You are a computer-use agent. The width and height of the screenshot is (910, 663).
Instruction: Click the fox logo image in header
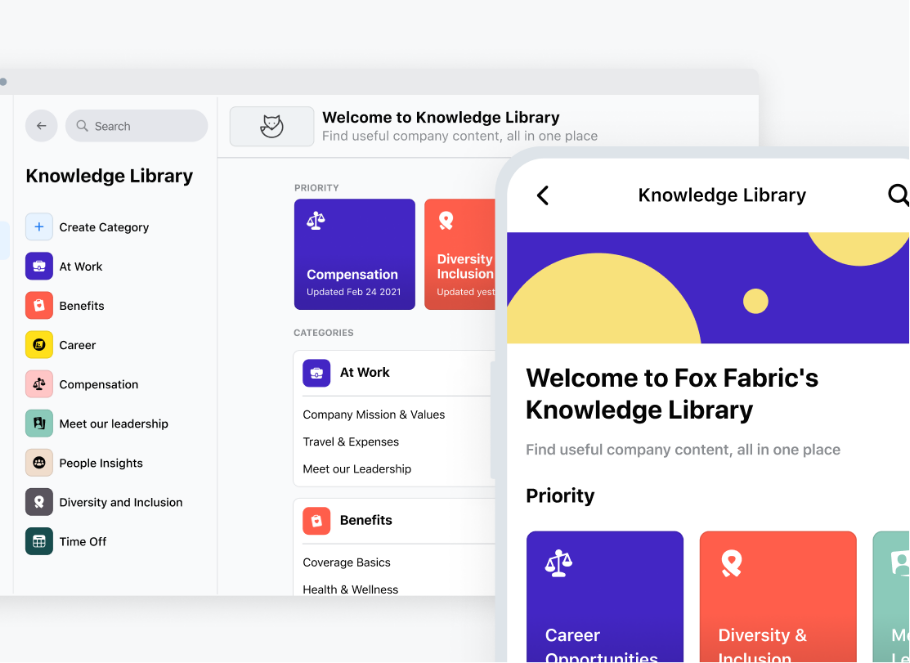tap(272, 126)
